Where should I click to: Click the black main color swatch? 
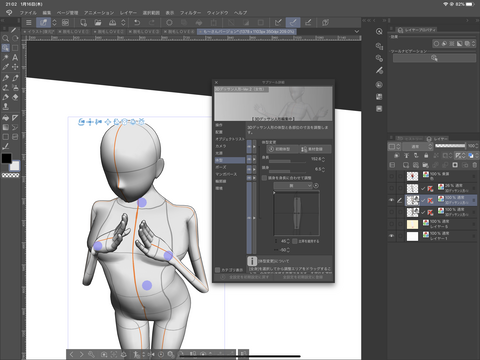6,158
